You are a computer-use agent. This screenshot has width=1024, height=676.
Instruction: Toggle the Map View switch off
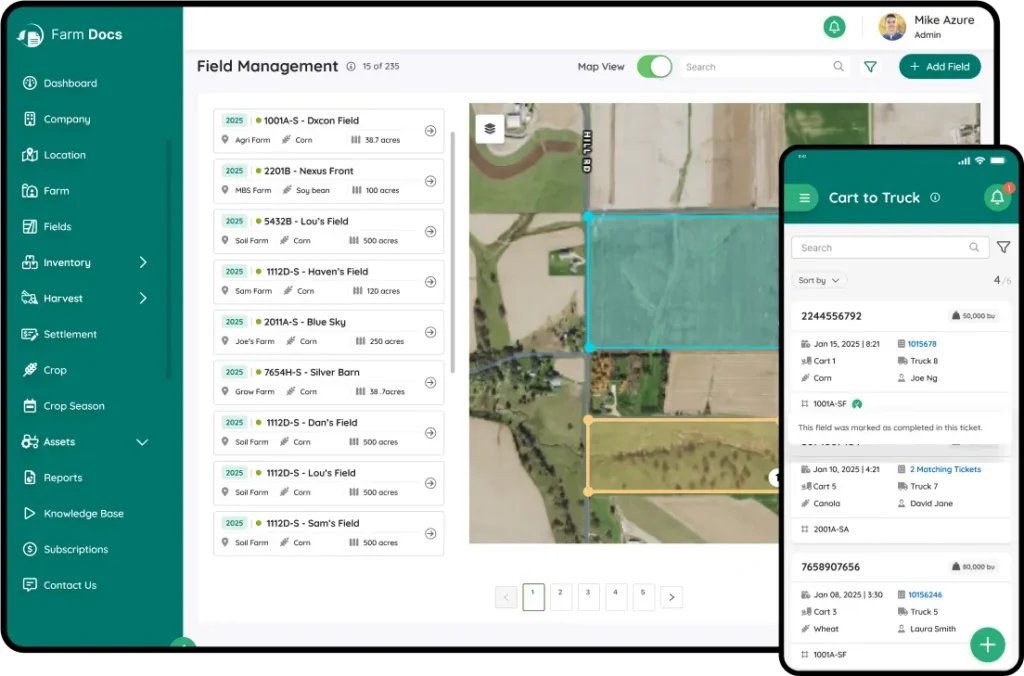[654, 66]
